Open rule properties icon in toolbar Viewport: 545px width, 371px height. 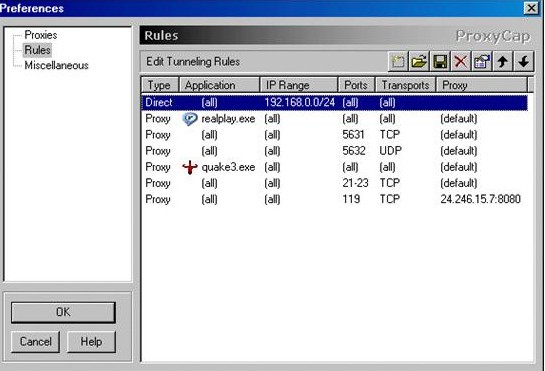click(482, 62)
